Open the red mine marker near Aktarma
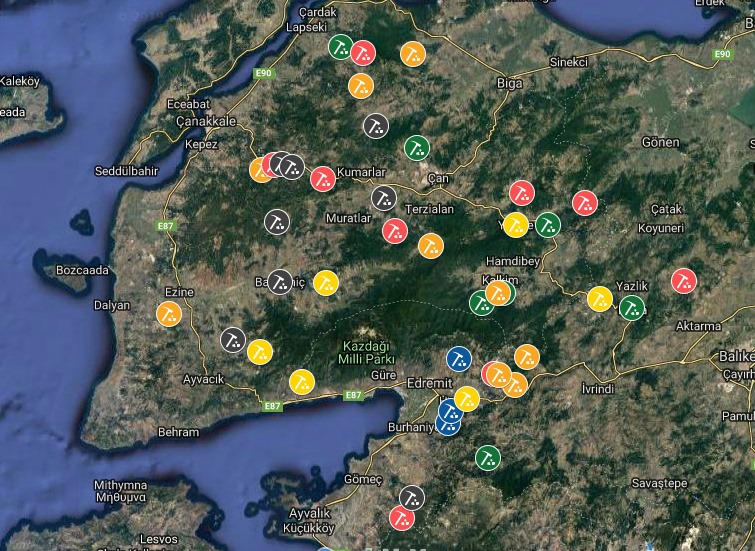The width and height of the screenshot is (755, 551). tap(684, 281)
